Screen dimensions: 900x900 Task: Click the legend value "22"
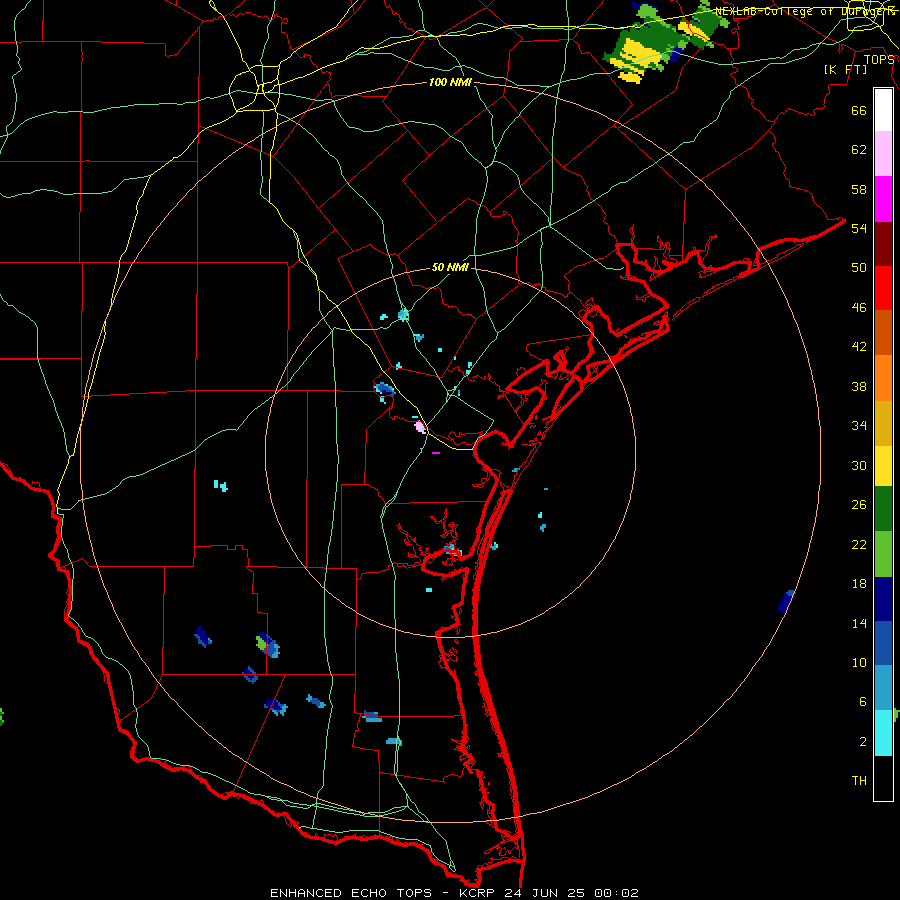point(859,544)
